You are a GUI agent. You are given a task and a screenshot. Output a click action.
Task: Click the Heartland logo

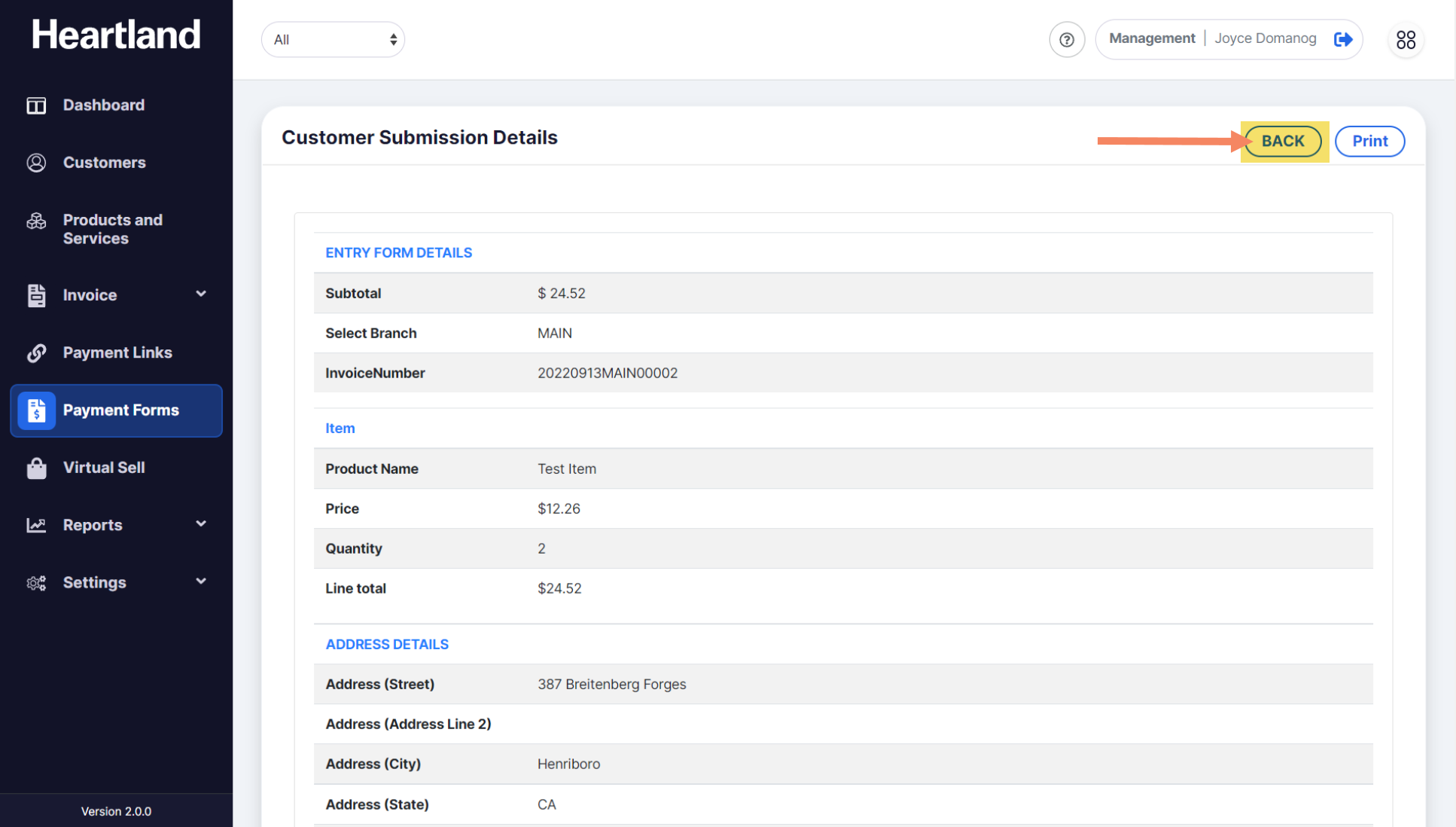(116, 35)
